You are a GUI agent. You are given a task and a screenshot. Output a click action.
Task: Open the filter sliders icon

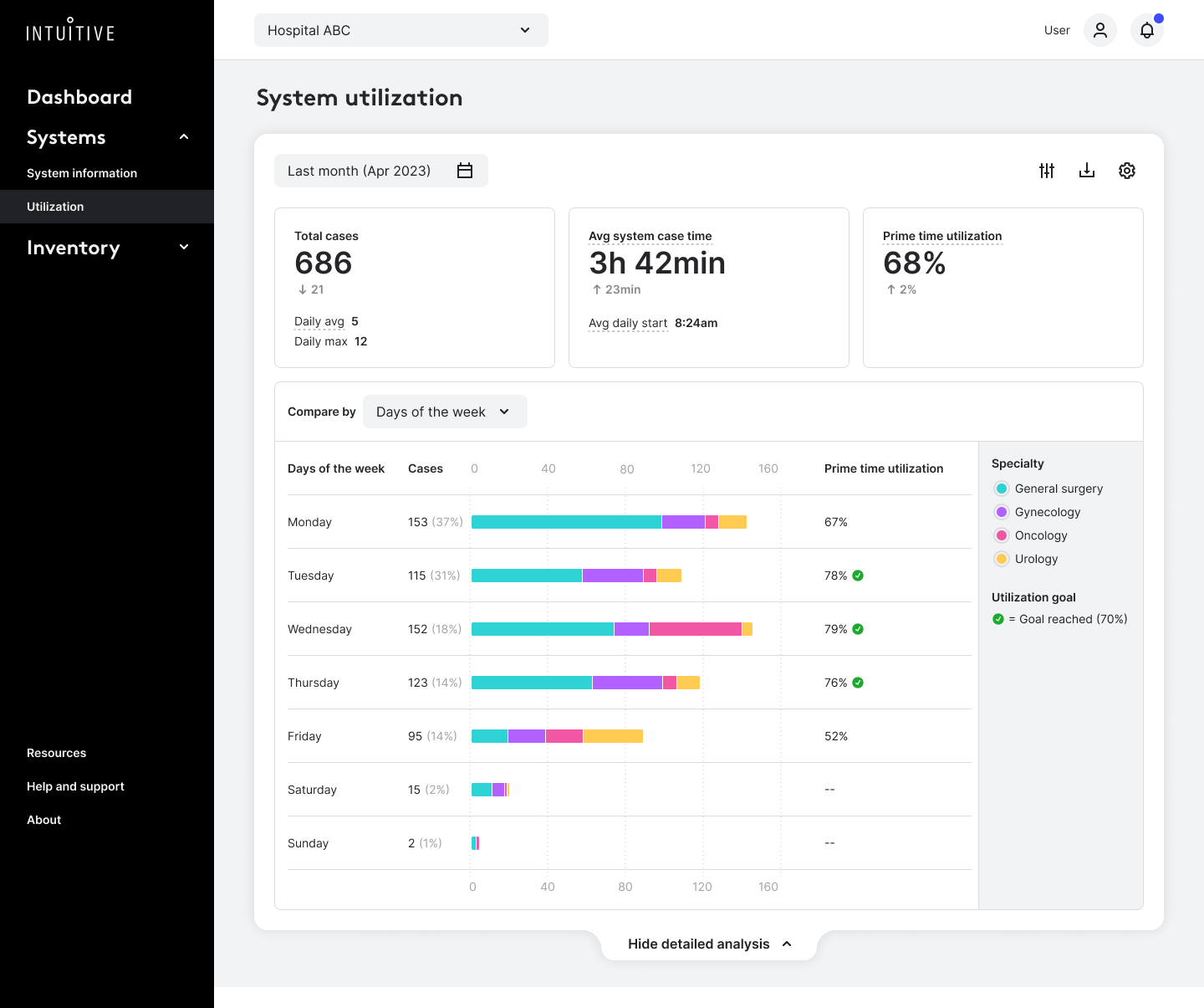point(1047,171)
